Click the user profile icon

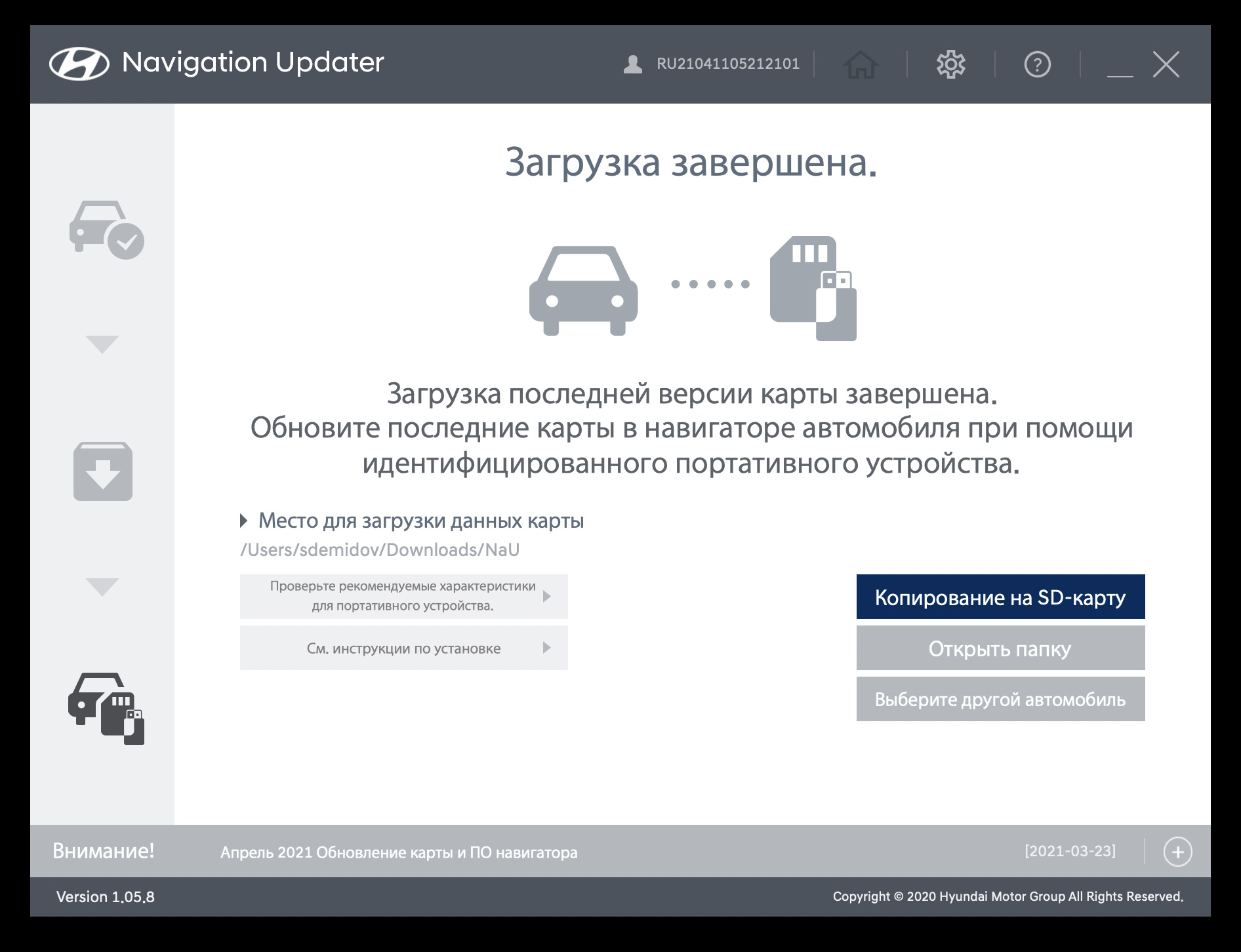(632, 64)
